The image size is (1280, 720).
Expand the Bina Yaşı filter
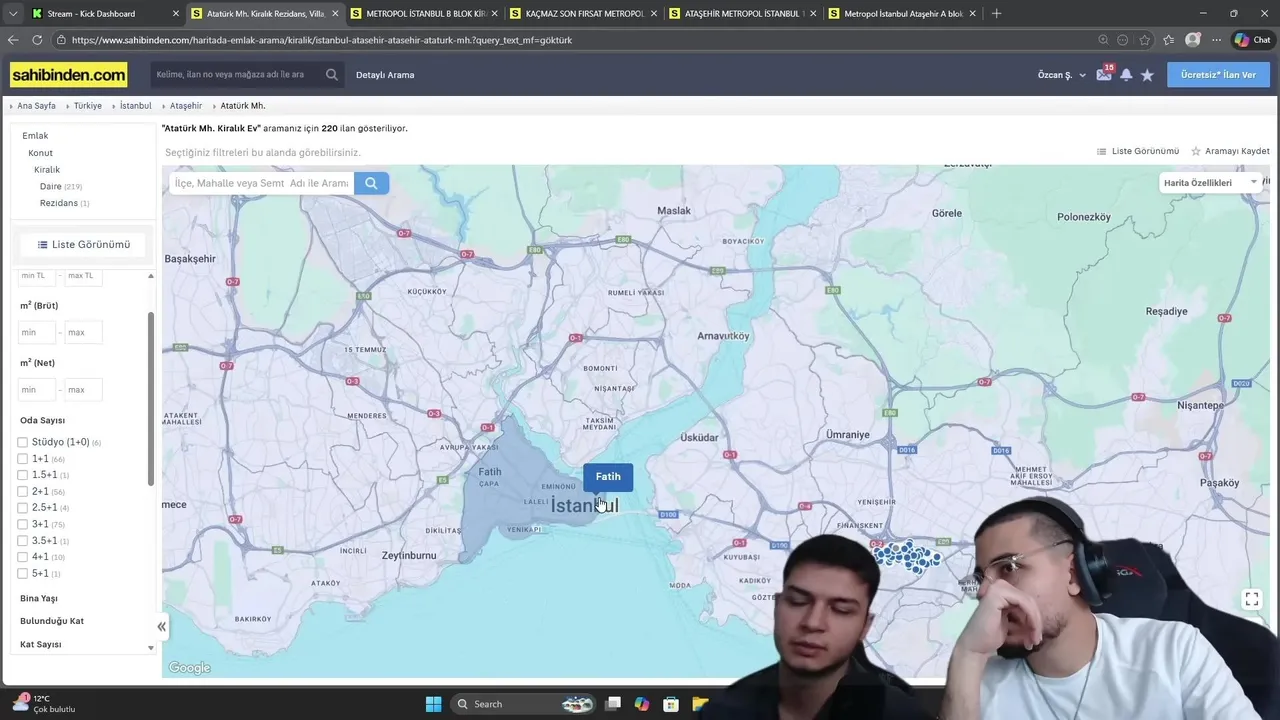click(39, 598)
